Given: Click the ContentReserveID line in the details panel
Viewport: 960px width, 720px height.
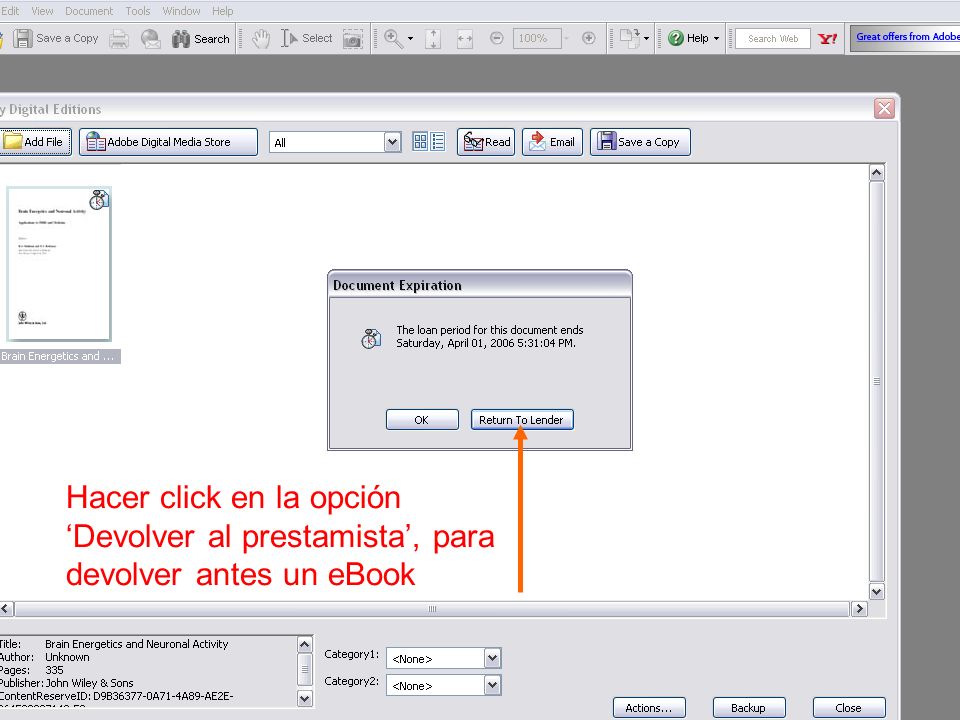Looking at the screenshot, I should click(116, 696).
